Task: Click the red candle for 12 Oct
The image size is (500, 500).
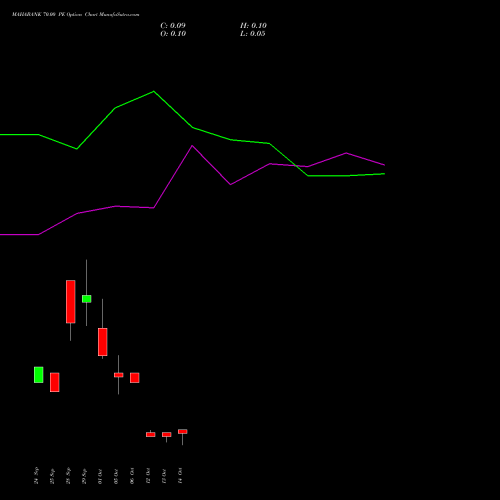Action: [151, 434]
